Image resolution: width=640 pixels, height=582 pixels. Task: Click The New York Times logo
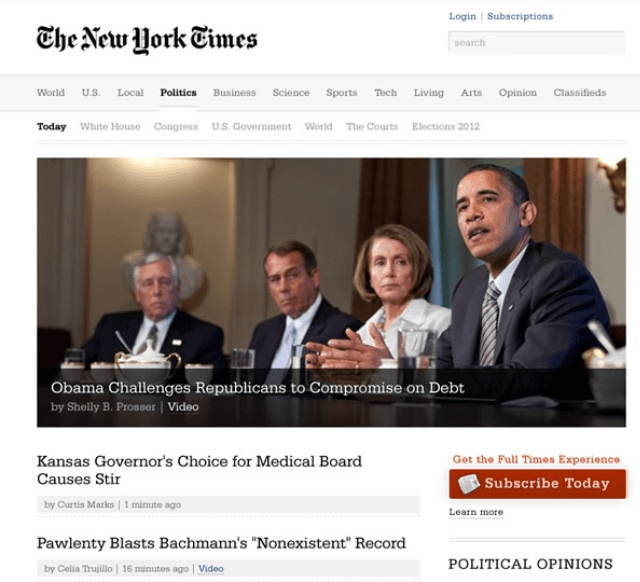coord(147,40)
